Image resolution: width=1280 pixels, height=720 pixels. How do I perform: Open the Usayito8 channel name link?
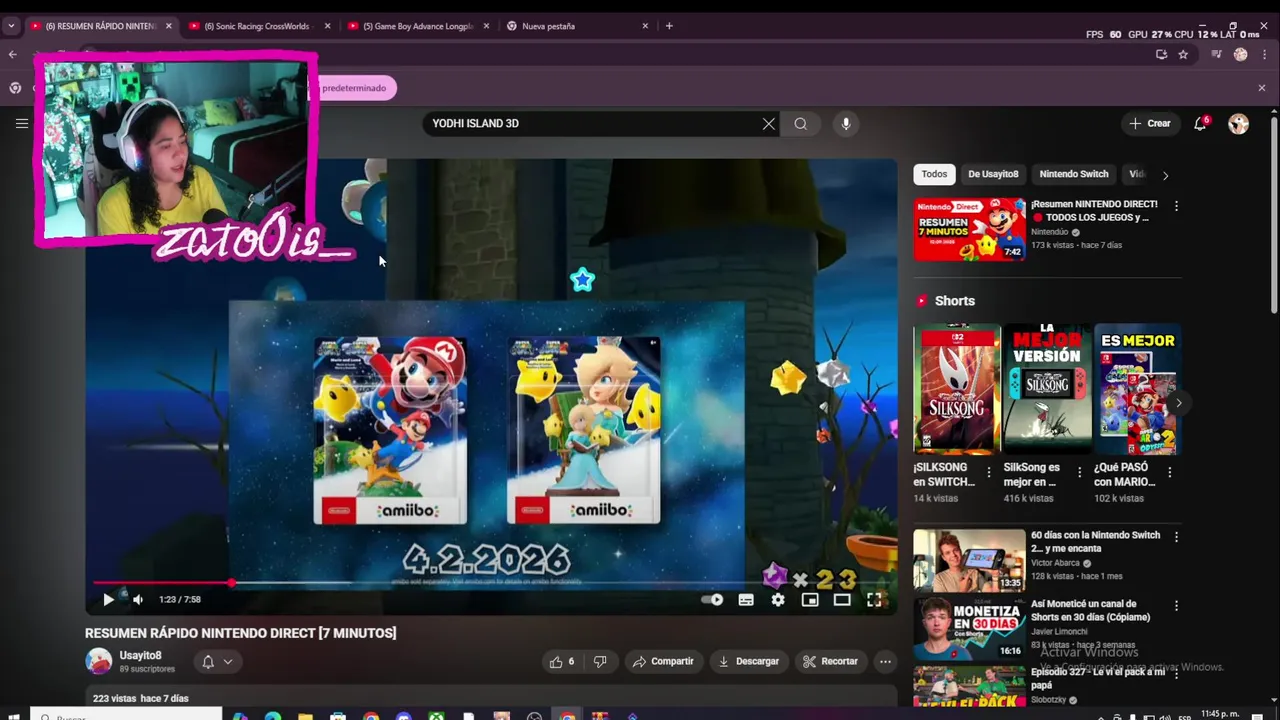click(140, 655)
